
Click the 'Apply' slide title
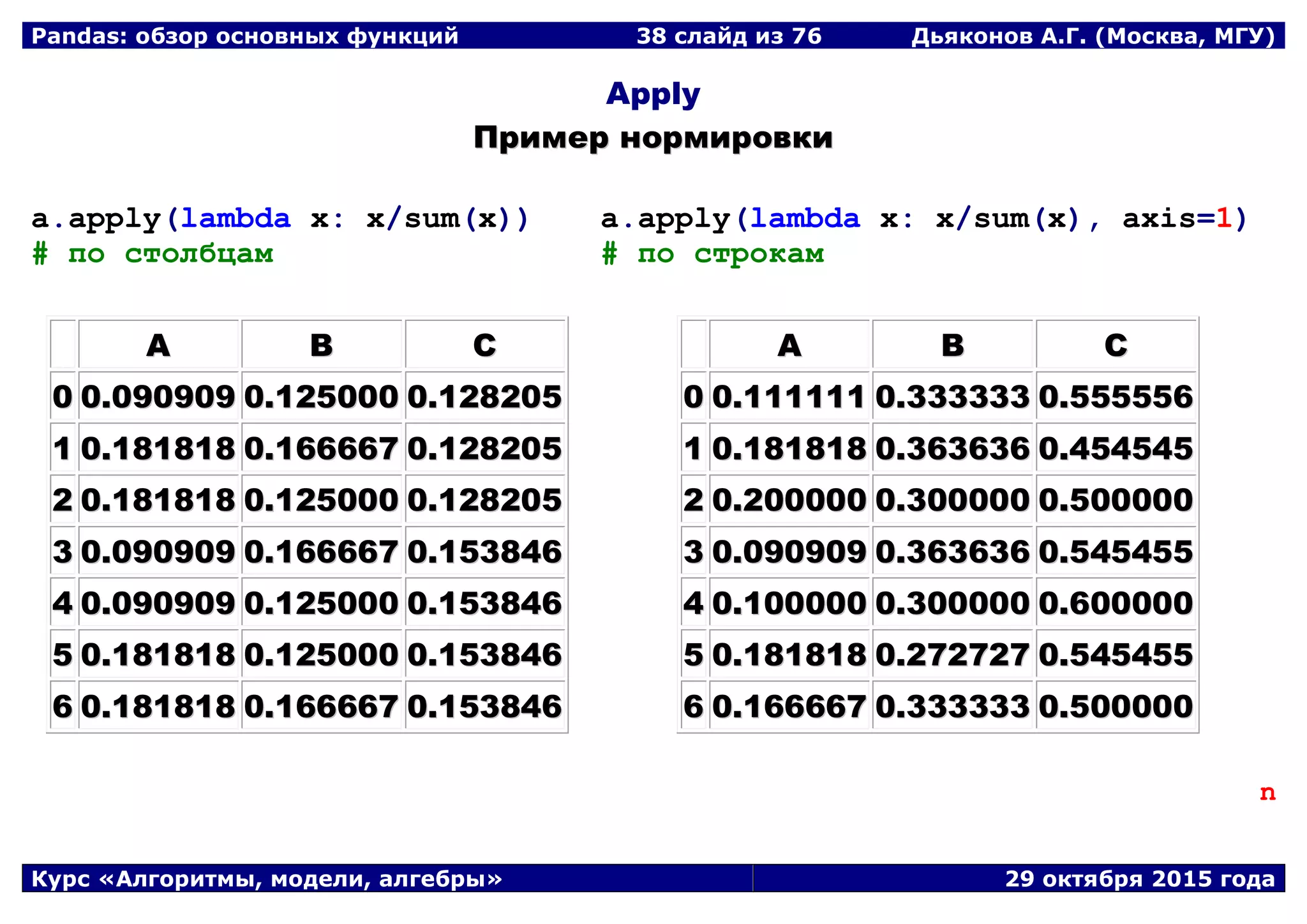click(653, 94)
